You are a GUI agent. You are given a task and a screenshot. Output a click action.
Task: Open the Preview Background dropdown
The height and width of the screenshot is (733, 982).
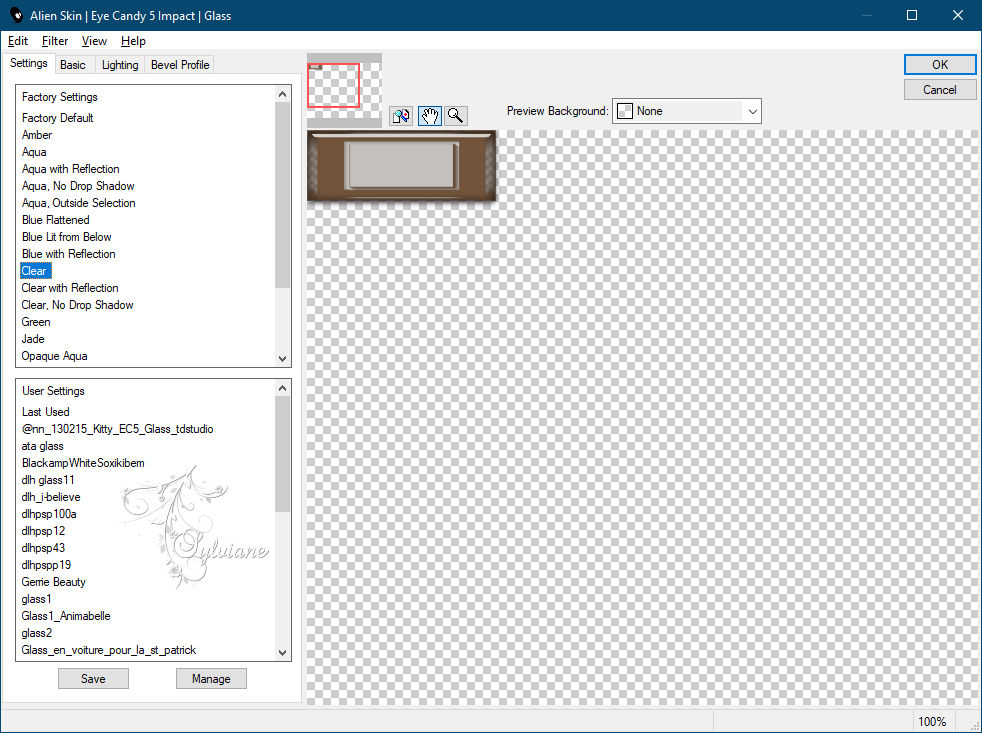(686, 111)
